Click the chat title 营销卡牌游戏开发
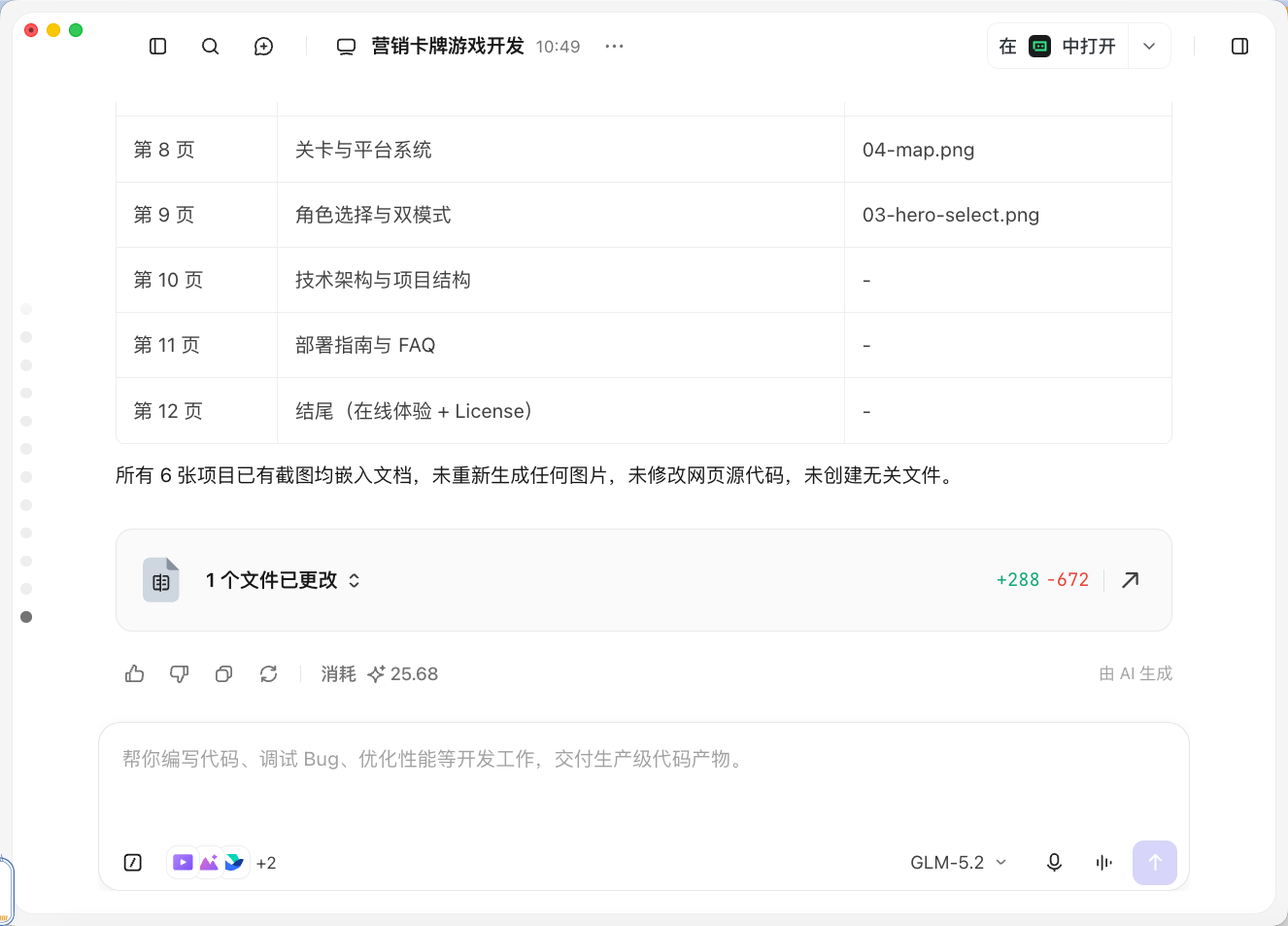 (447, 47)
